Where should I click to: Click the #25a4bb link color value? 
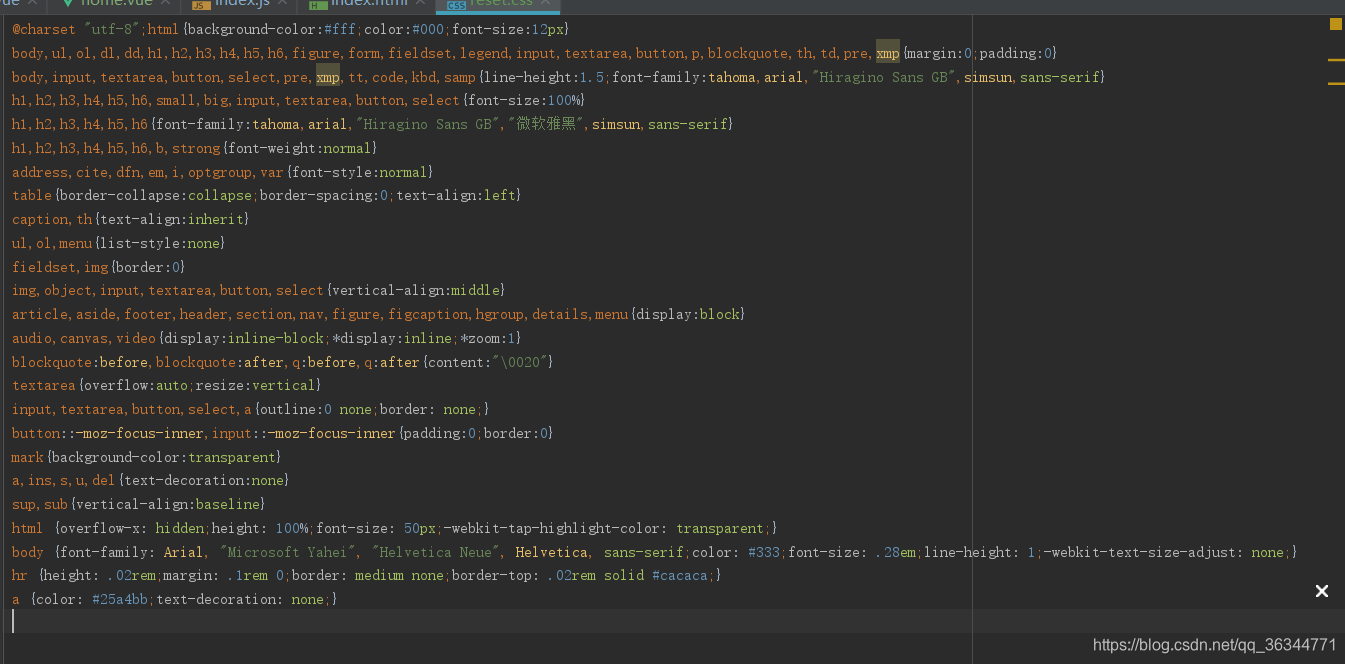click(x=120, y=599)
